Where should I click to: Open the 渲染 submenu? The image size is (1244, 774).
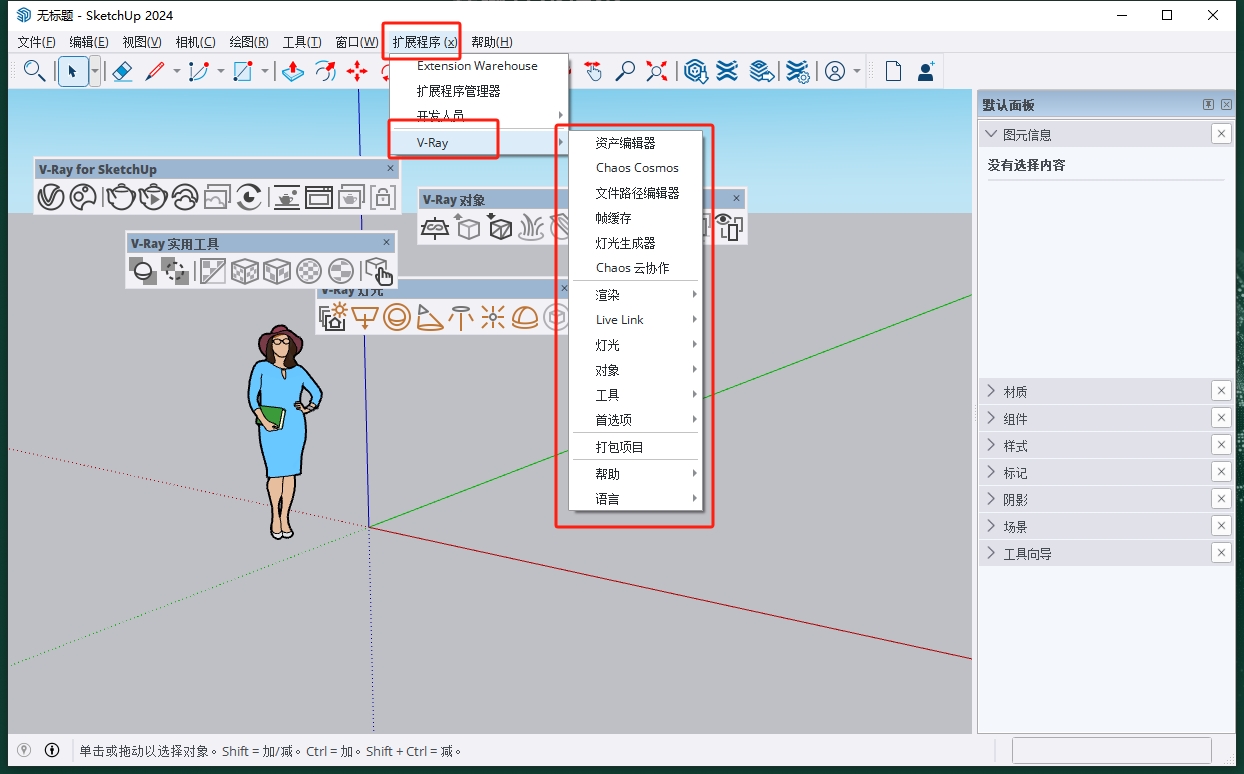pyautogui.click(x=636, y=295)
